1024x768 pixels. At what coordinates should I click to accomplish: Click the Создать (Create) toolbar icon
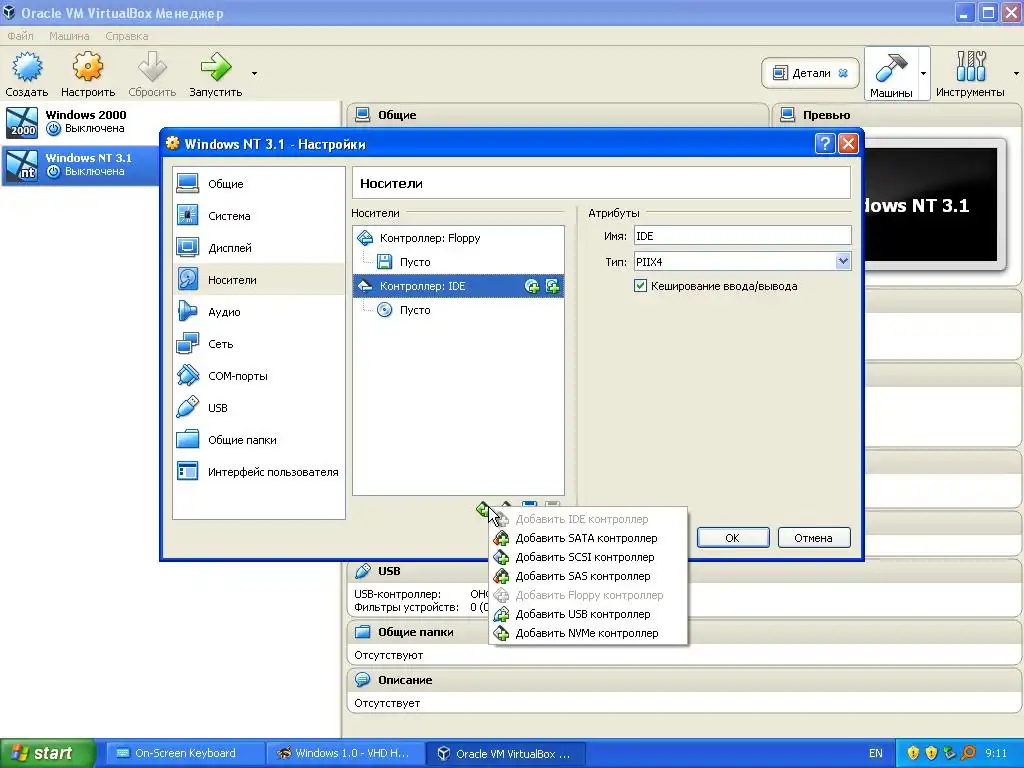point(27,67)
